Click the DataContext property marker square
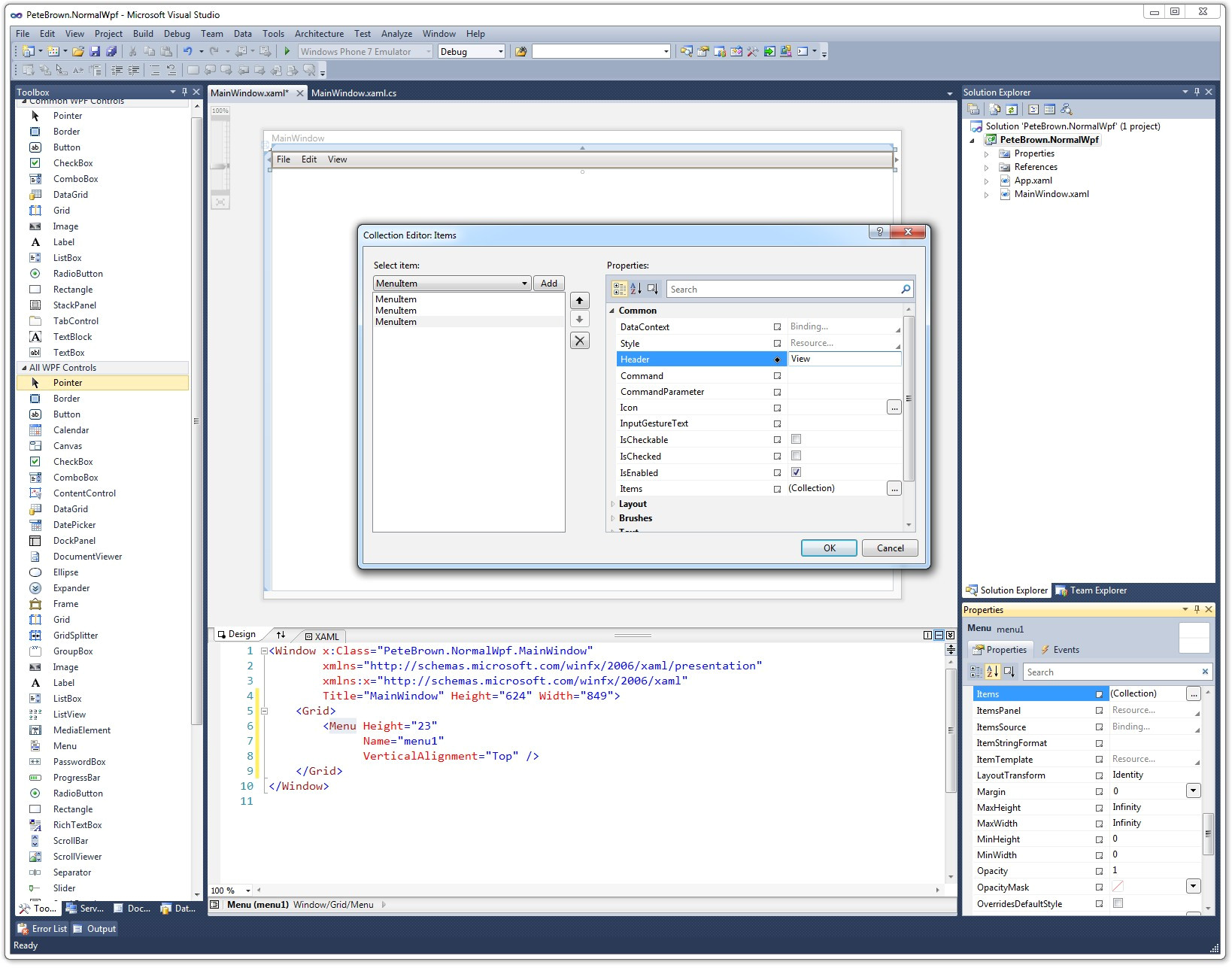 [777, 327]
